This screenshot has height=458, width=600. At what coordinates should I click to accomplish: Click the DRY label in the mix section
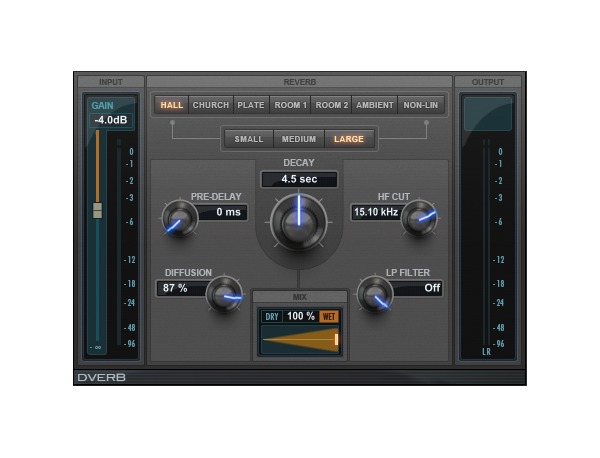click(272, 317)
